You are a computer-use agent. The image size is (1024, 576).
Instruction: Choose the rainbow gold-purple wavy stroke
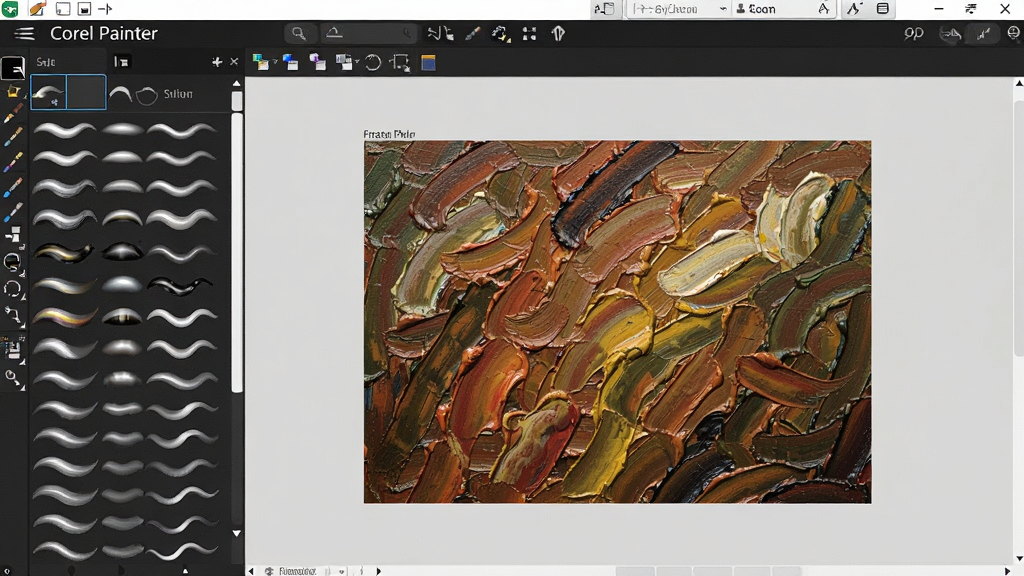64,317
